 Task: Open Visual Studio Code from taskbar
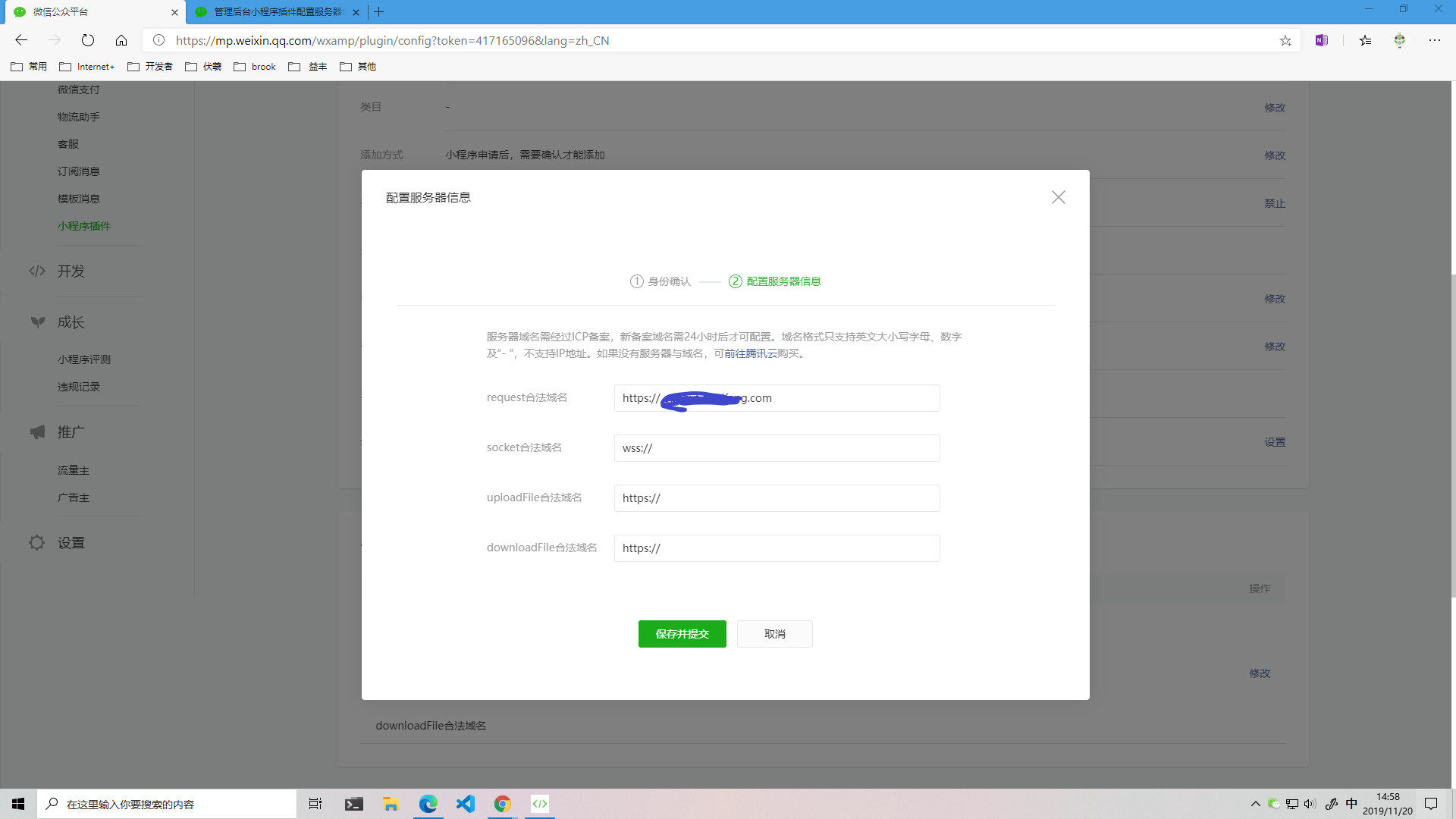pyautogui.click(x=465, y=804)
